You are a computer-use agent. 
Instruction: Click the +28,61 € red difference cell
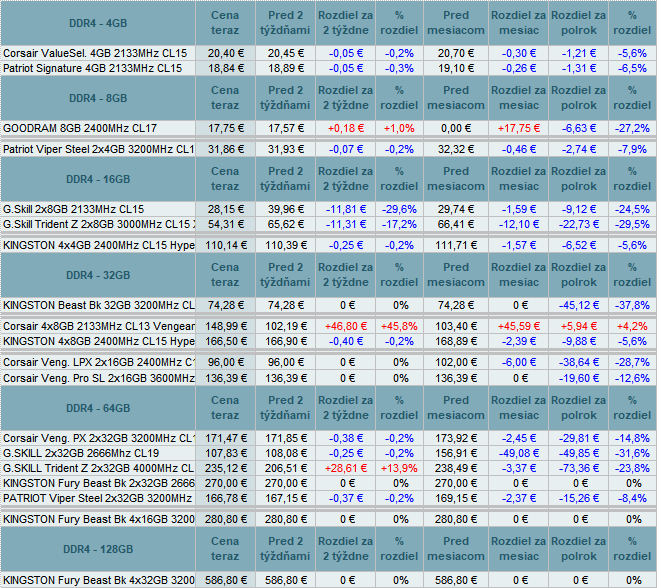(x=346, y=468)
